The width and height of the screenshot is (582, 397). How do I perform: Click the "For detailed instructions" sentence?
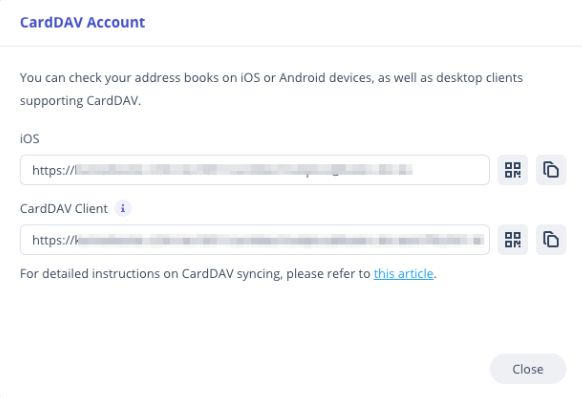[x=228, y=274]
